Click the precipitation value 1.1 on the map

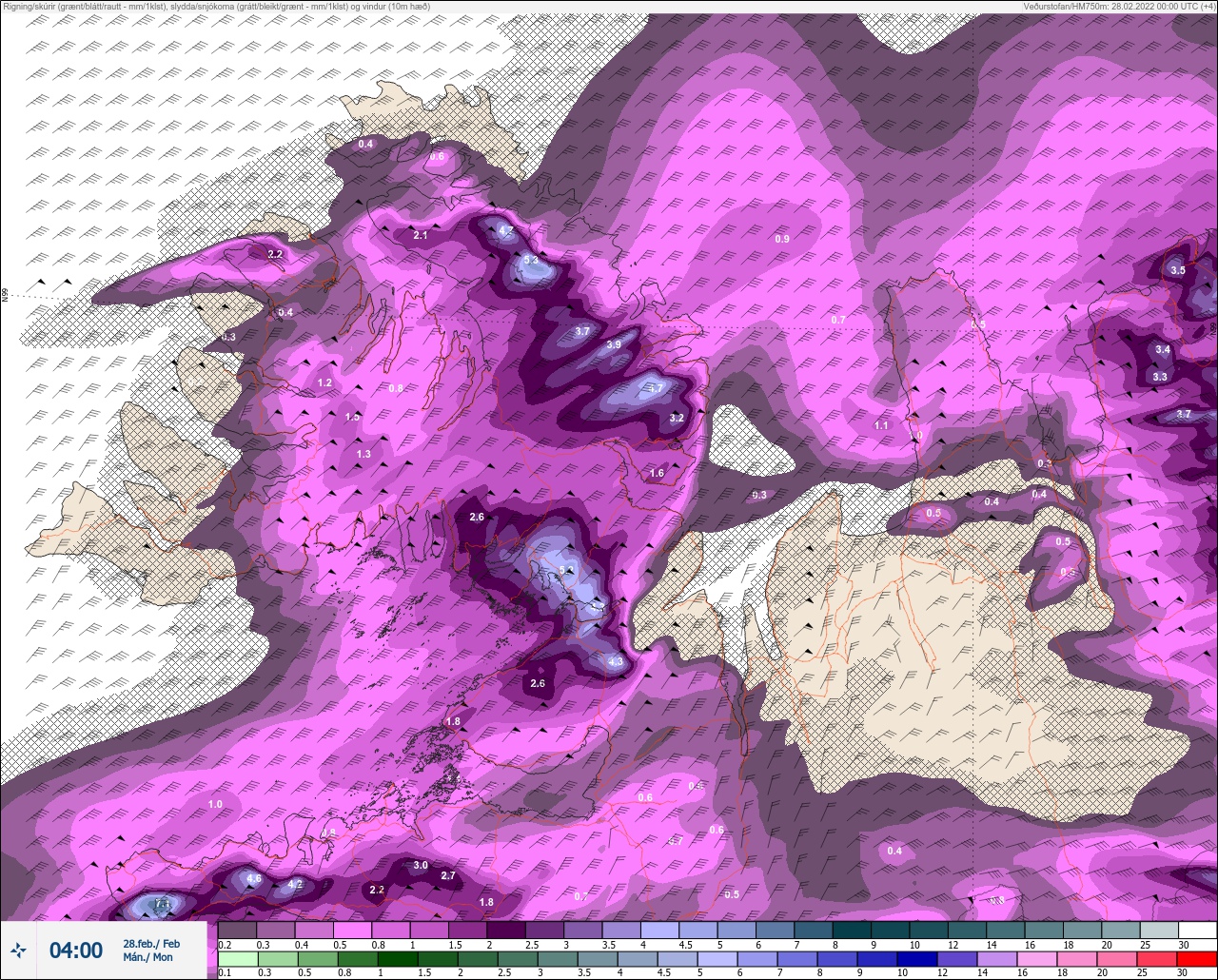(881, 425)
